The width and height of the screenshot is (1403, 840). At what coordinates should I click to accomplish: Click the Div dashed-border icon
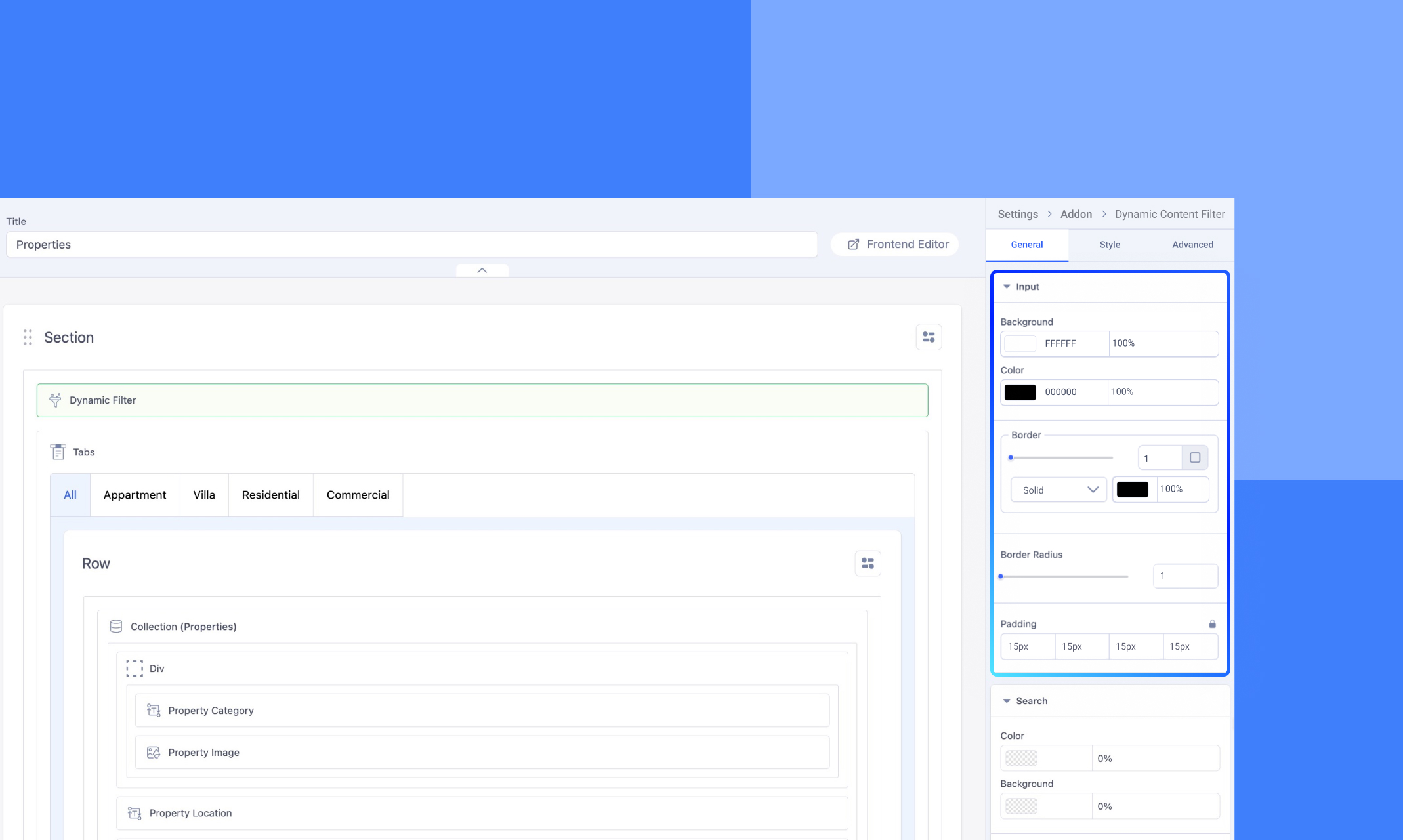[x=134, y=668]
